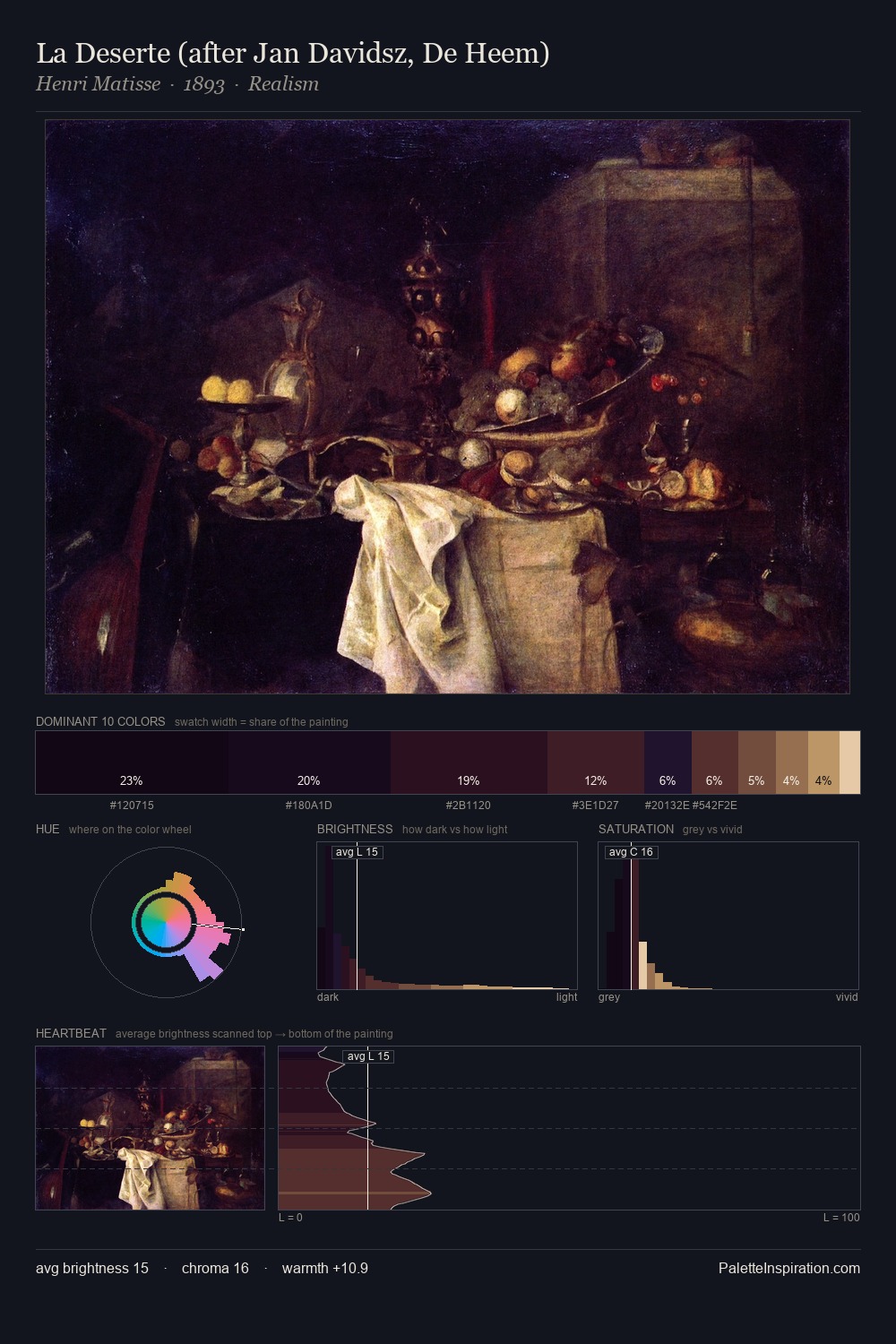Click the 'SATURATION' section heading

pyautogui.click(x=636, y=829)
